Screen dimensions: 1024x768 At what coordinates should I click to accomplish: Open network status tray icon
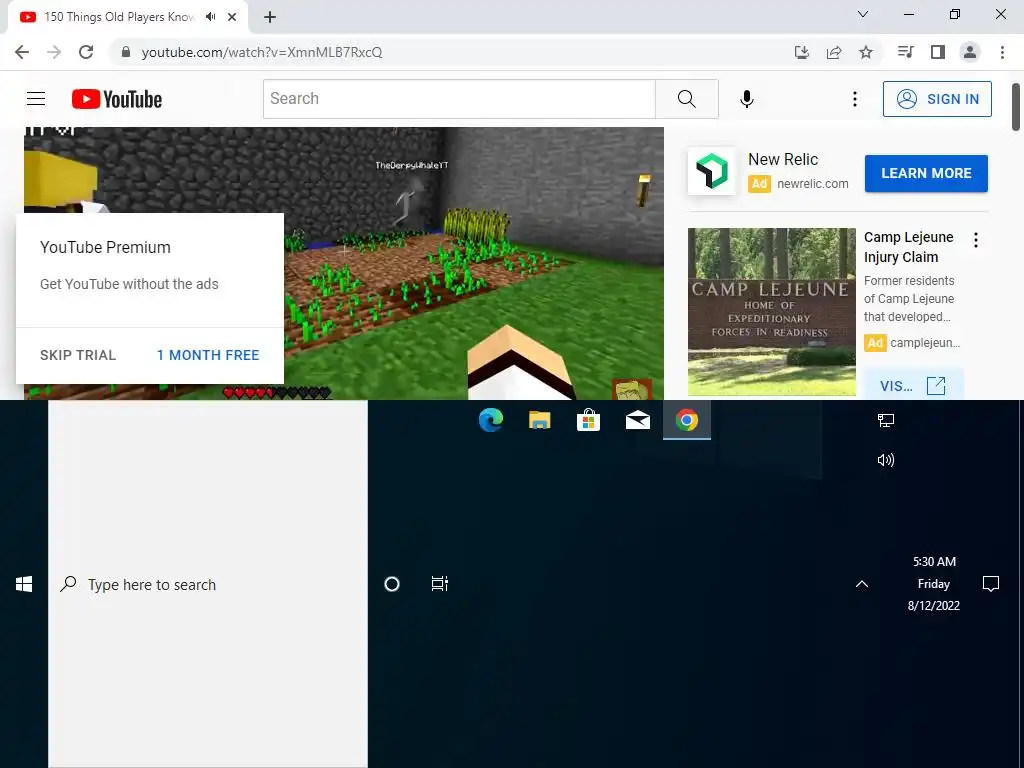(x=886, y=421)
